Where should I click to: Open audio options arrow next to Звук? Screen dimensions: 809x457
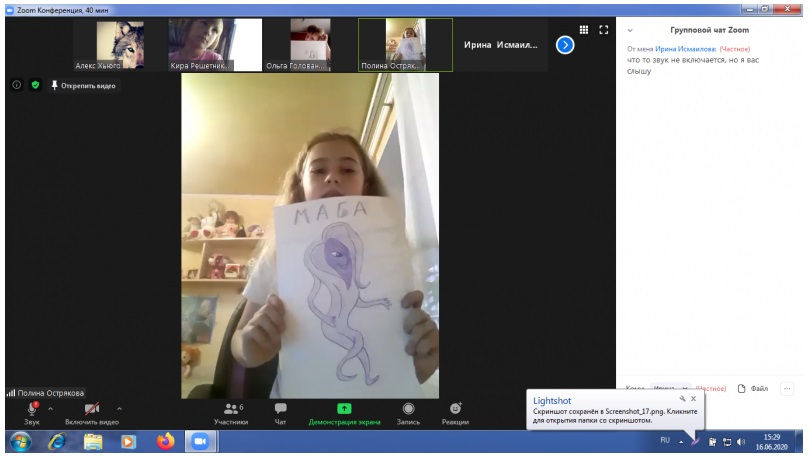click(51, 409)
